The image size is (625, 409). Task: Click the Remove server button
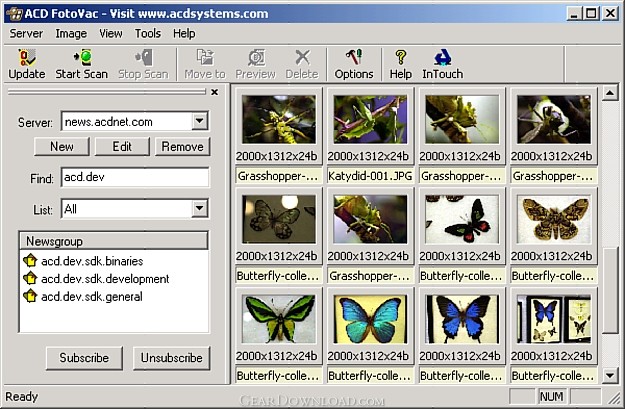click(x=182, y=147)
